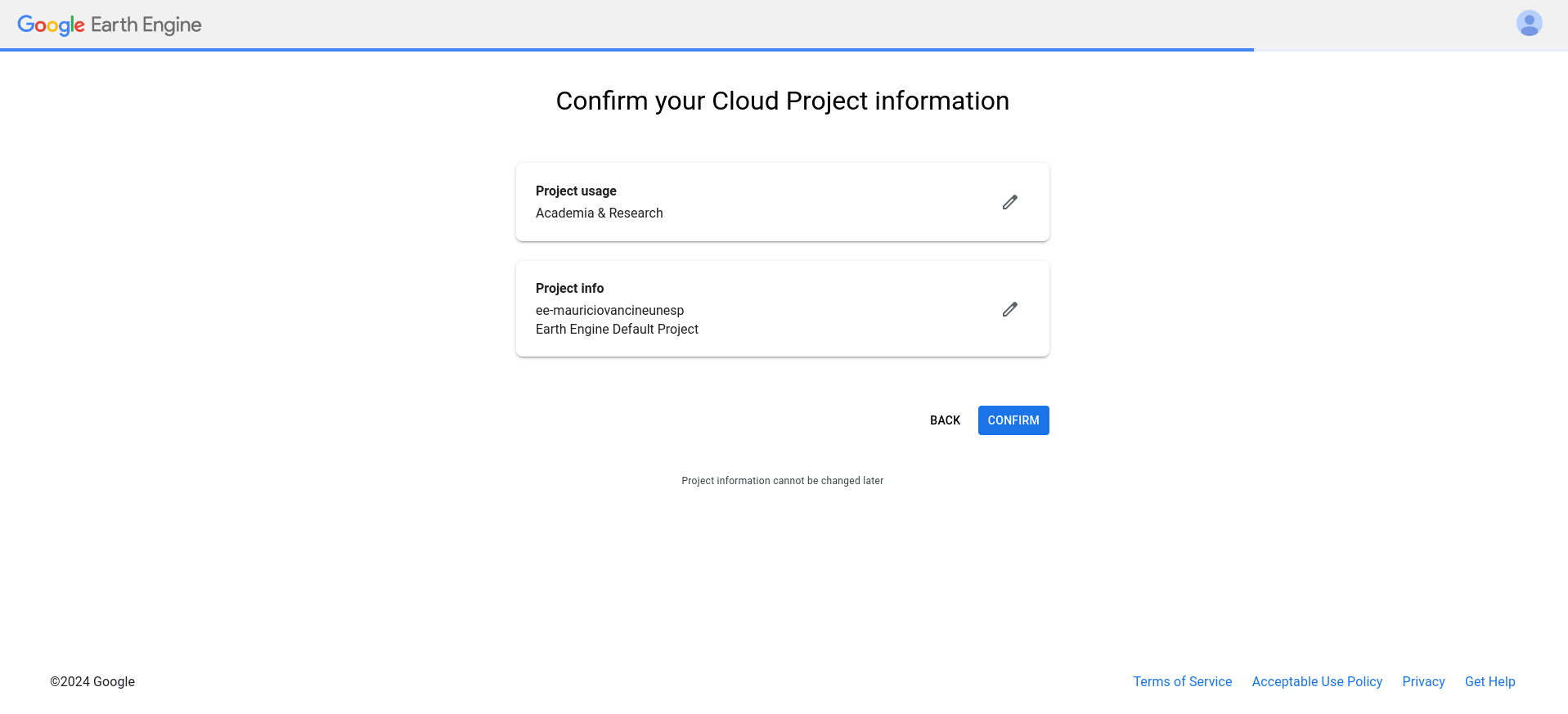Click the '©2024 Google' footer text

click(x=92, y=681)
